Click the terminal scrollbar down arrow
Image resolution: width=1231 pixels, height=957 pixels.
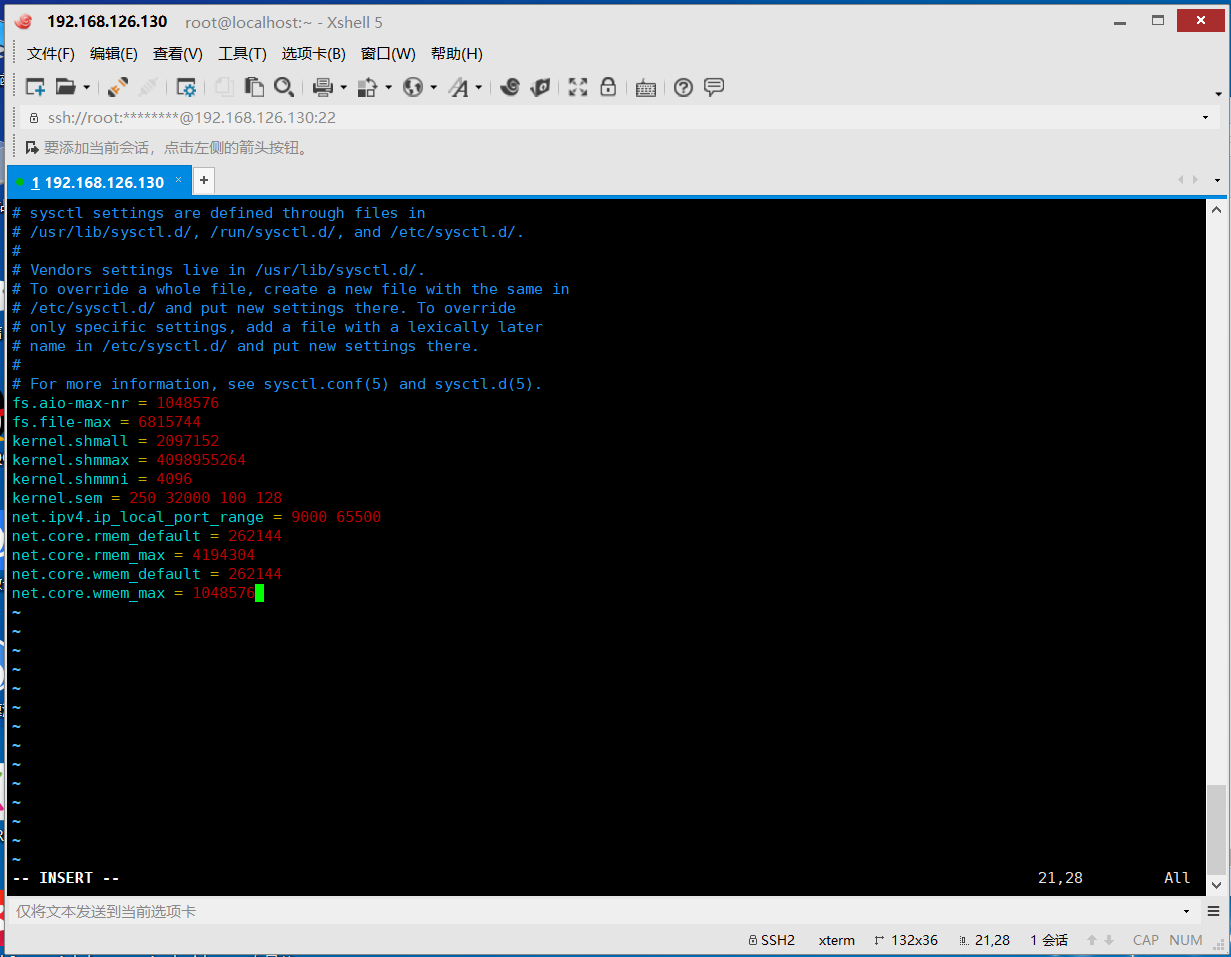pyautogui.click(x=1216, y=885)
